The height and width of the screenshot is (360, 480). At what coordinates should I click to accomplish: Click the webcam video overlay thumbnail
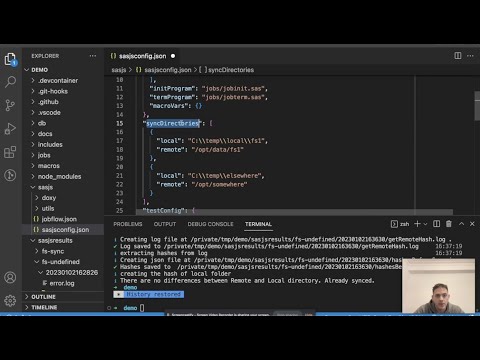pos(438,286)
